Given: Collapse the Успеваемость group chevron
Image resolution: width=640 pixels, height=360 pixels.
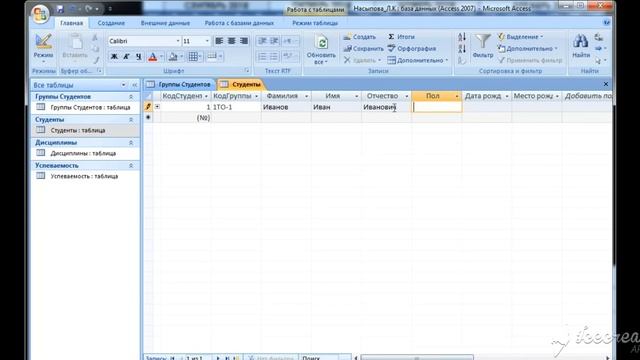Looking at the screenshot, I should coord(131,166).
